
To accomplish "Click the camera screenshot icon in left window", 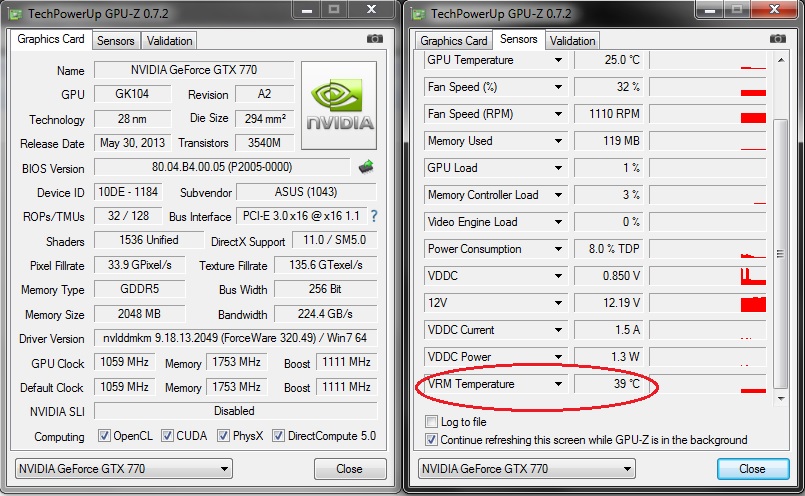I will [375, 39].
